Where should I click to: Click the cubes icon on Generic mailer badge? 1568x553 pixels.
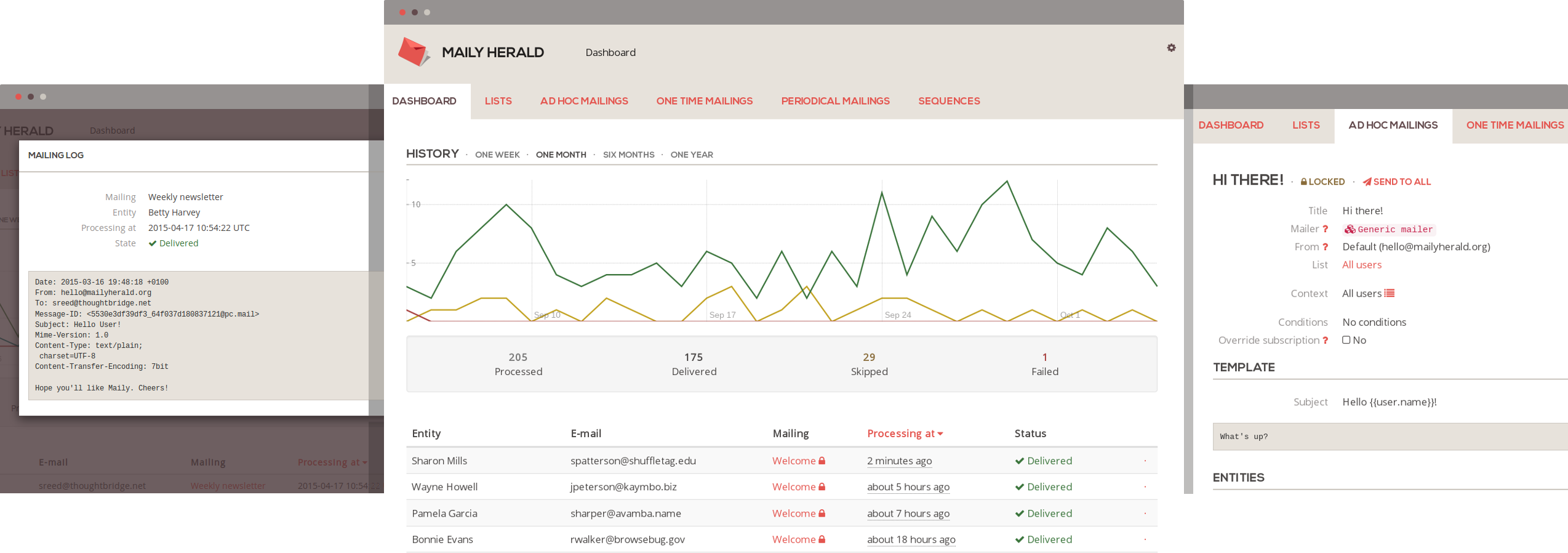[1350, 230]
